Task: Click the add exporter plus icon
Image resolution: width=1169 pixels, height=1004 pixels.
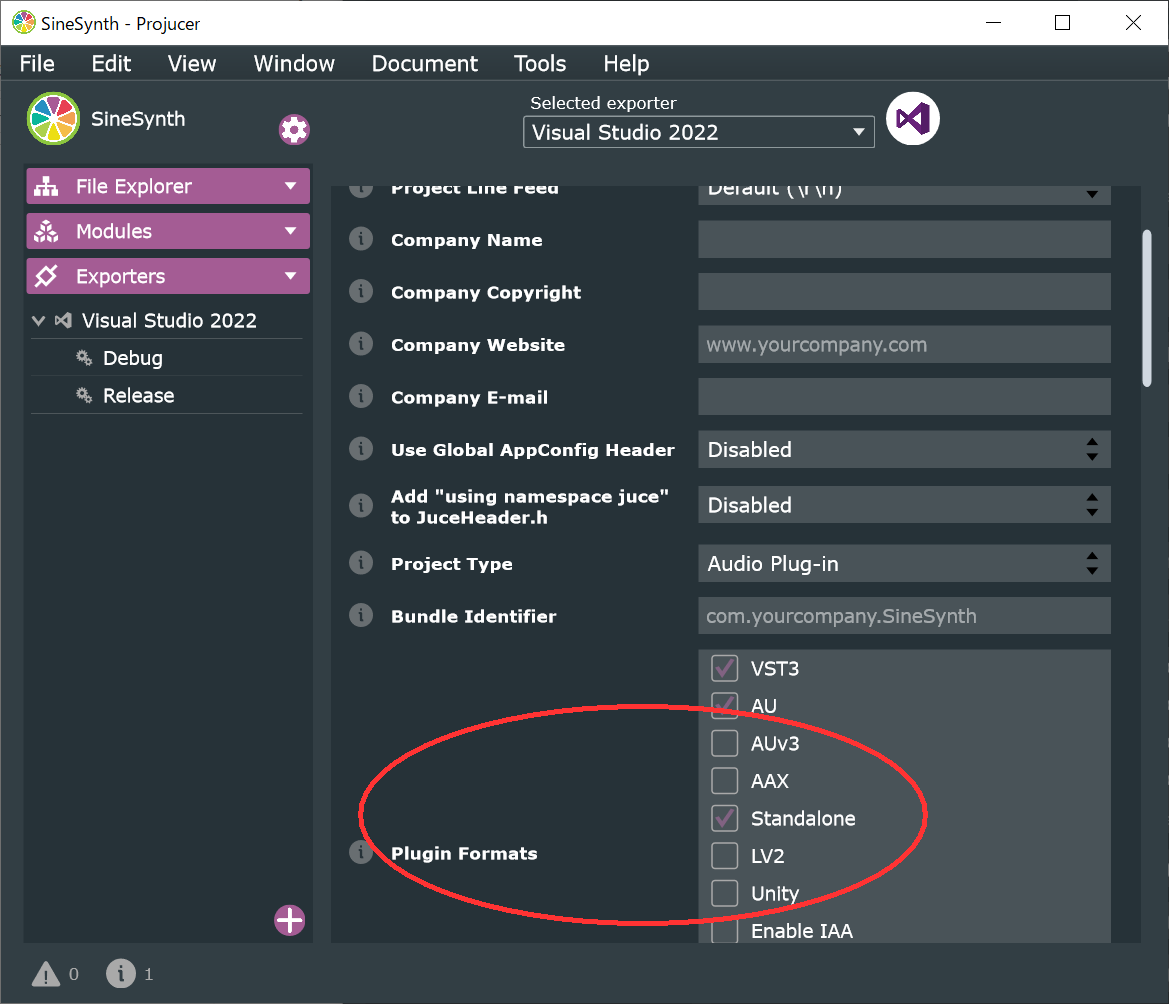Action: pyautogui.click(x=289, y=921)
